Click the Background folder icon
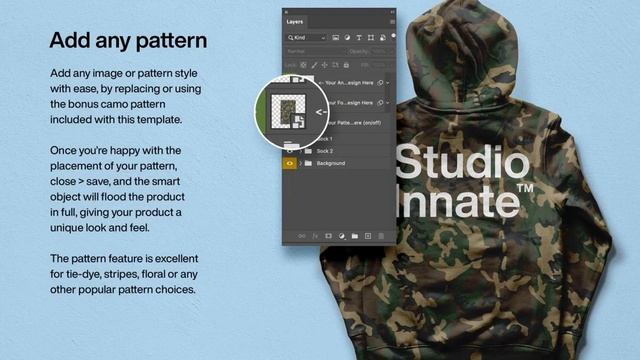The width and height of the screenshot is (640, 360). coord(309,163)
